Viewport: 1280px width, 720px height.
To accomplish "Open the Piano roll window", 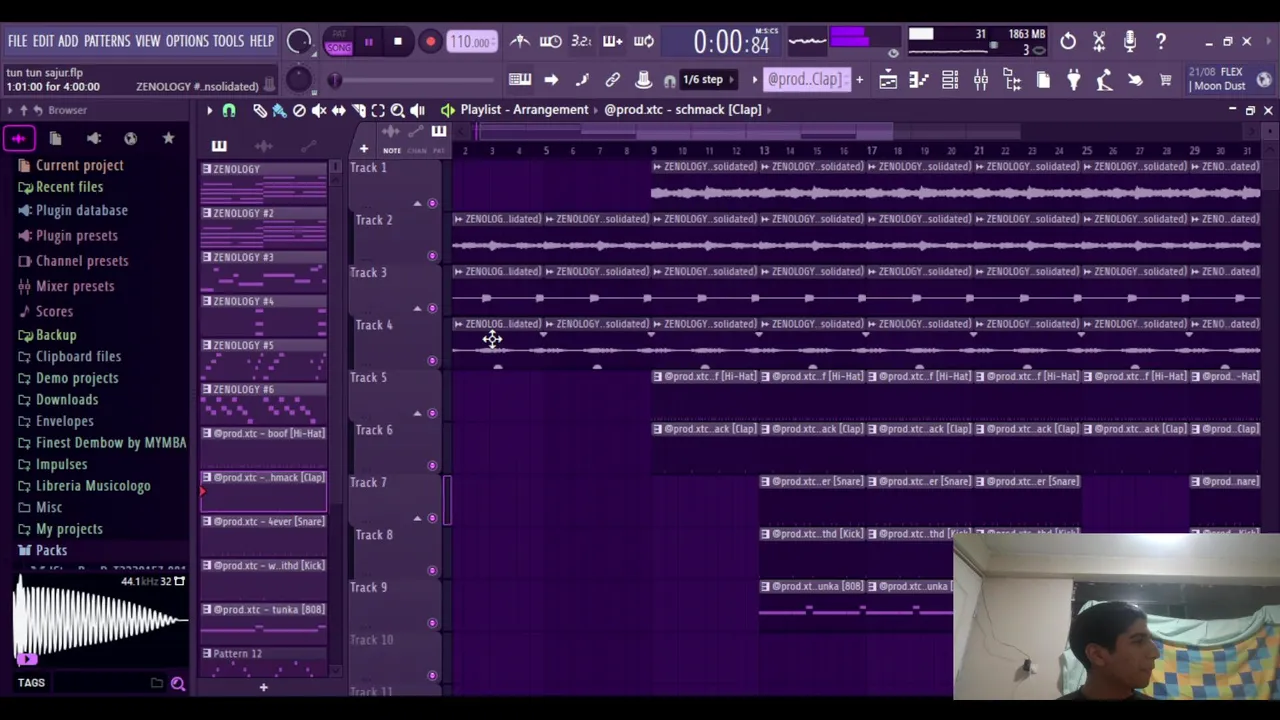I will click(x=919, y=80).
